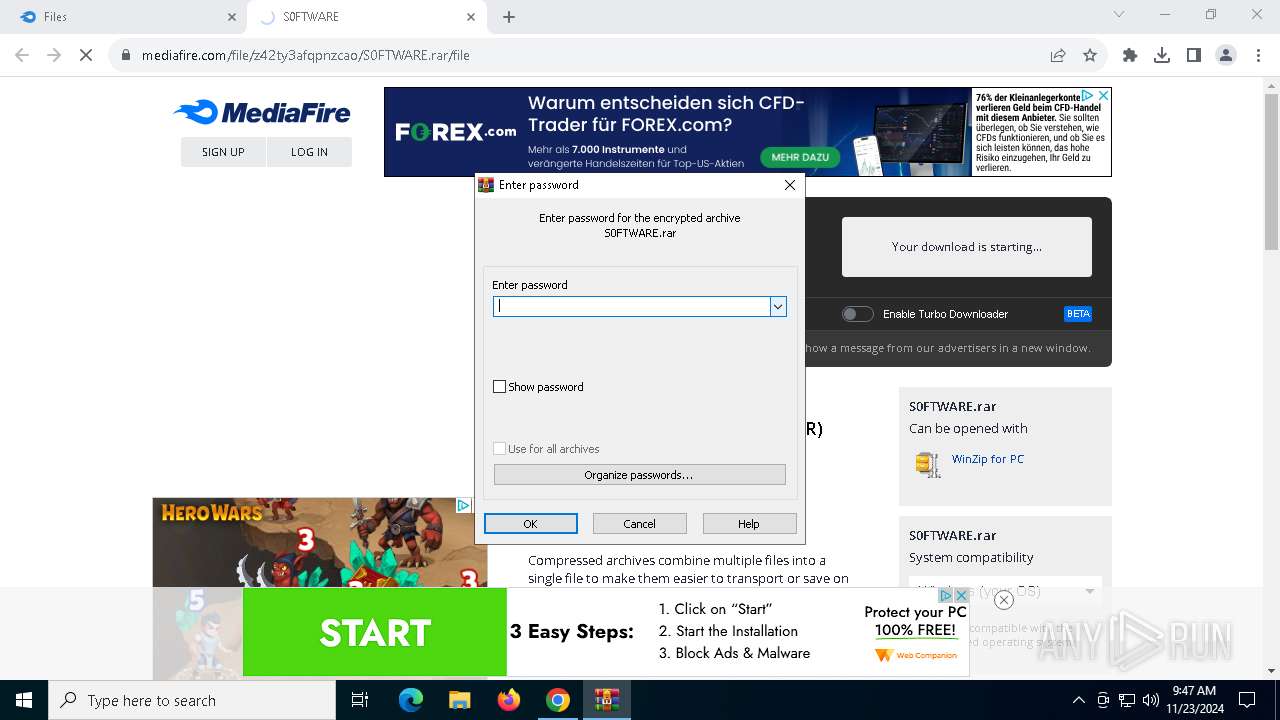This screenshot has width=1280, height=720.
Task: Click LOG IN on MediaFire
Action: tap(309, 152)
